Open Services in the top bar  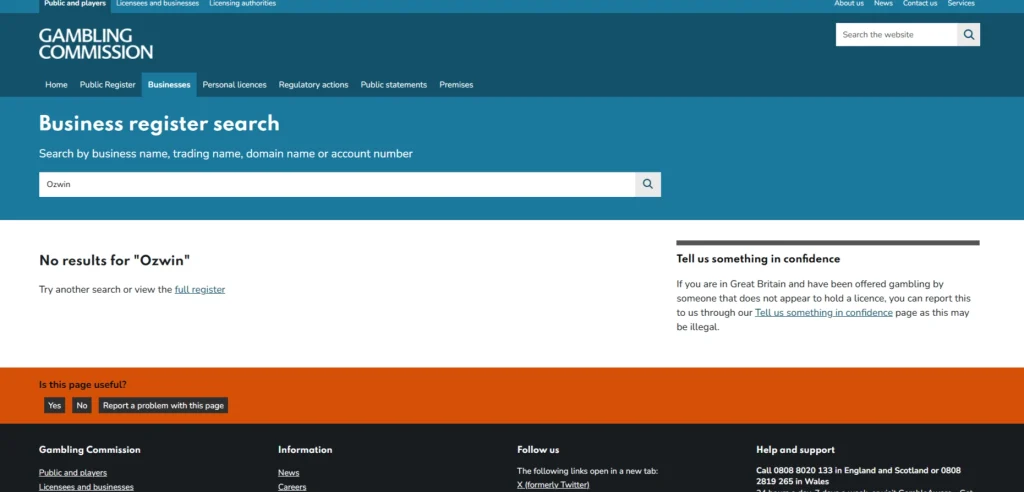point(961,4)
